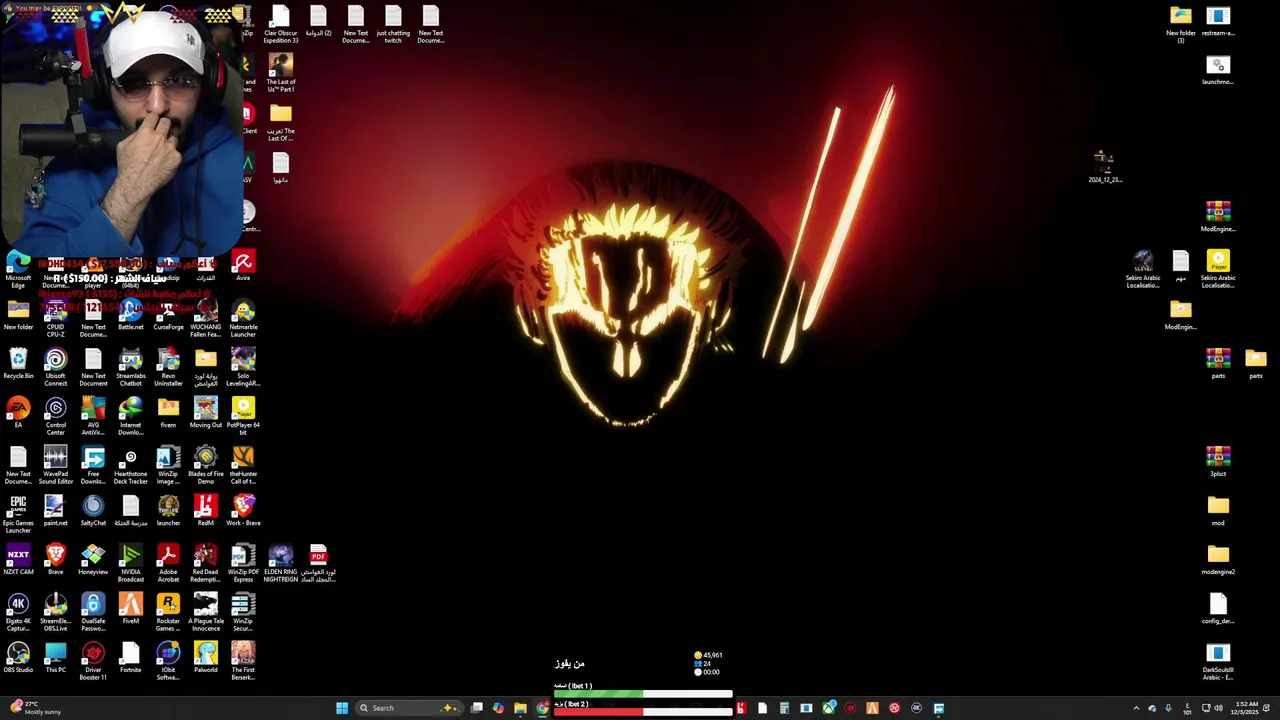This screenshot has width=1280, height=720.
Task: Open DualSafe Password Manager icon
Action: (93, 612)
